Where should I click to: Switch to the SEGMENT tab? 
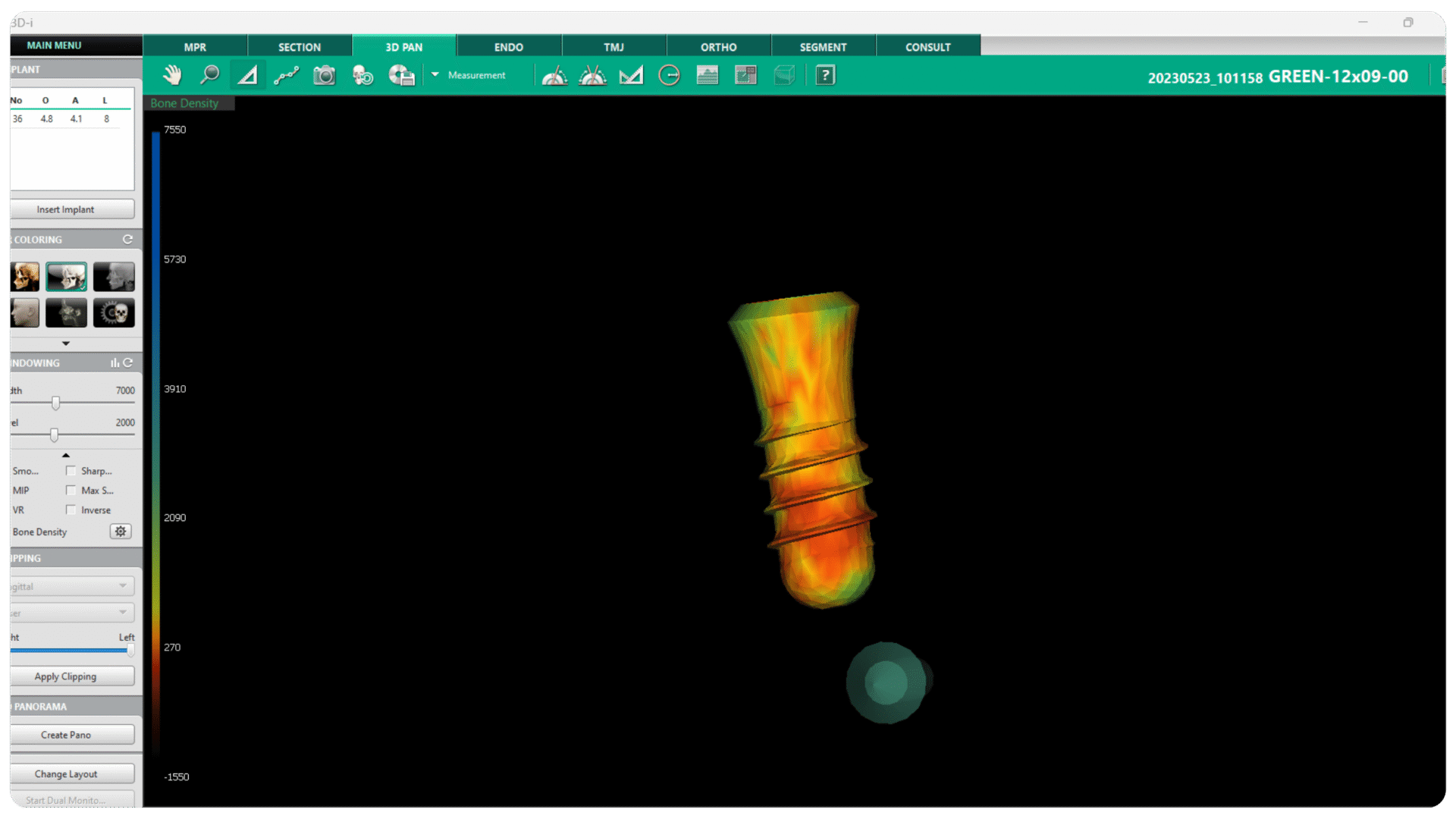[823, 47]
